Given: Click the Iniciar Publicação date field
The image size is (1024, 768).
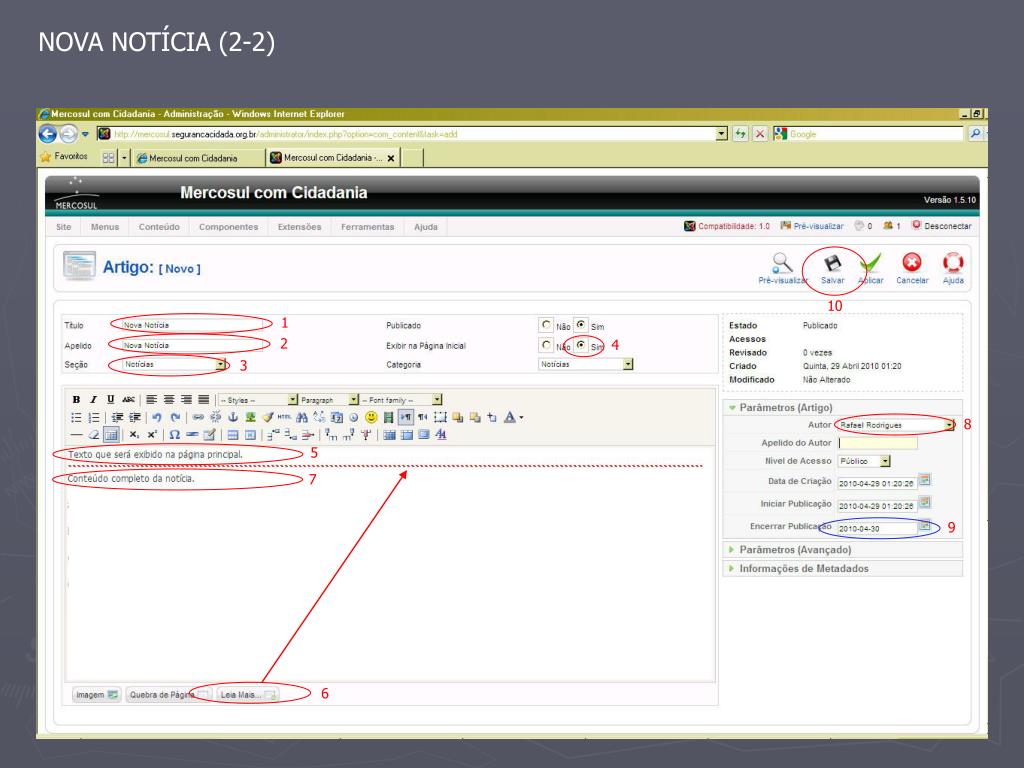Looking at the screenshot, I should [x=877, y=505].
